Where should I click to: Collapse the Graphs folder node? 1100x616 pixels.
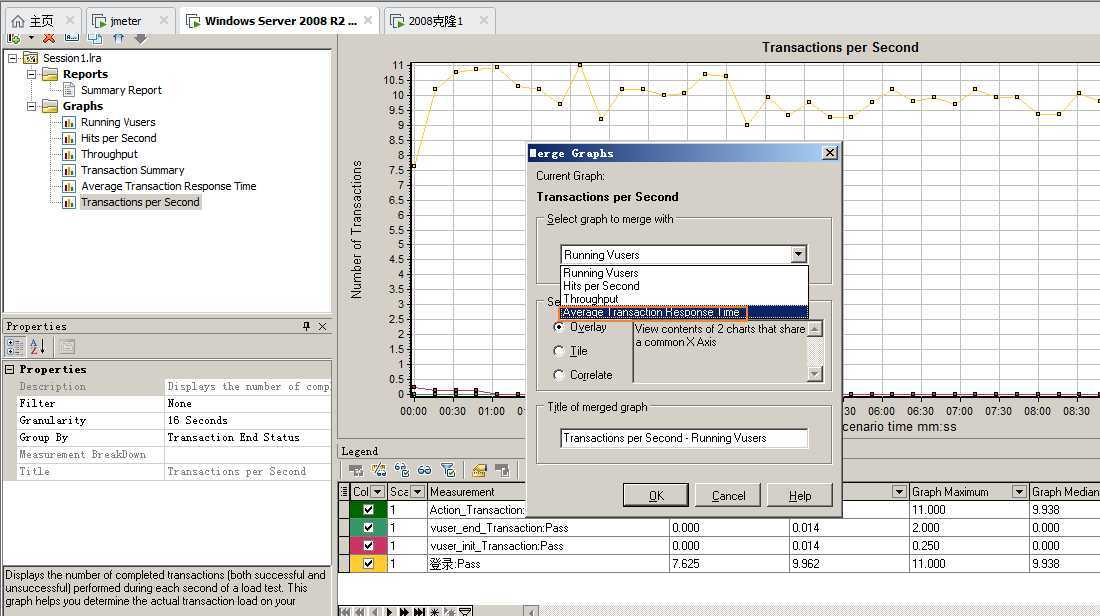pyautogui.click(x=32, y=107)
